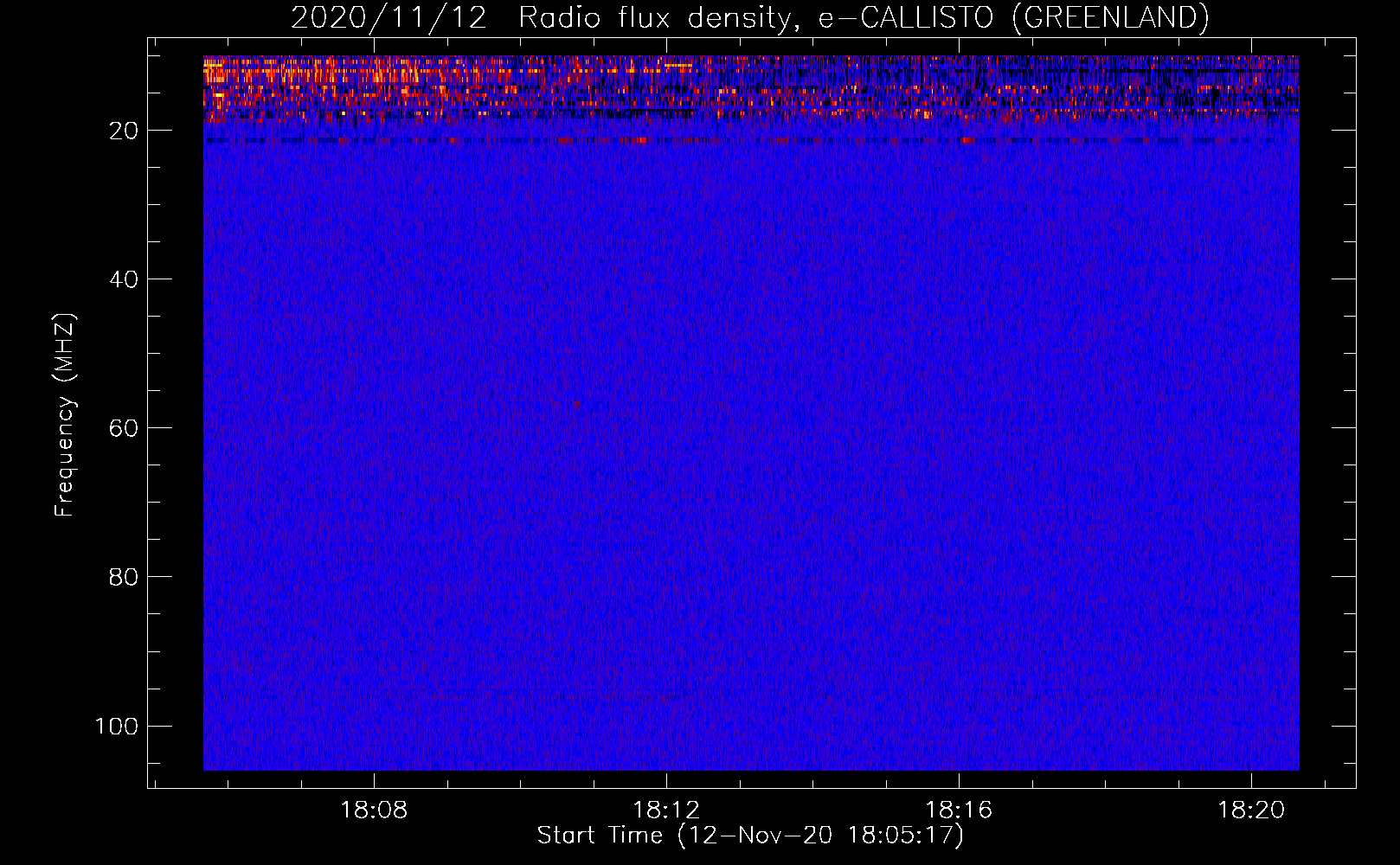Click the 100 MHz frequency tick label

pyautogui.click(x=117, y=726)
